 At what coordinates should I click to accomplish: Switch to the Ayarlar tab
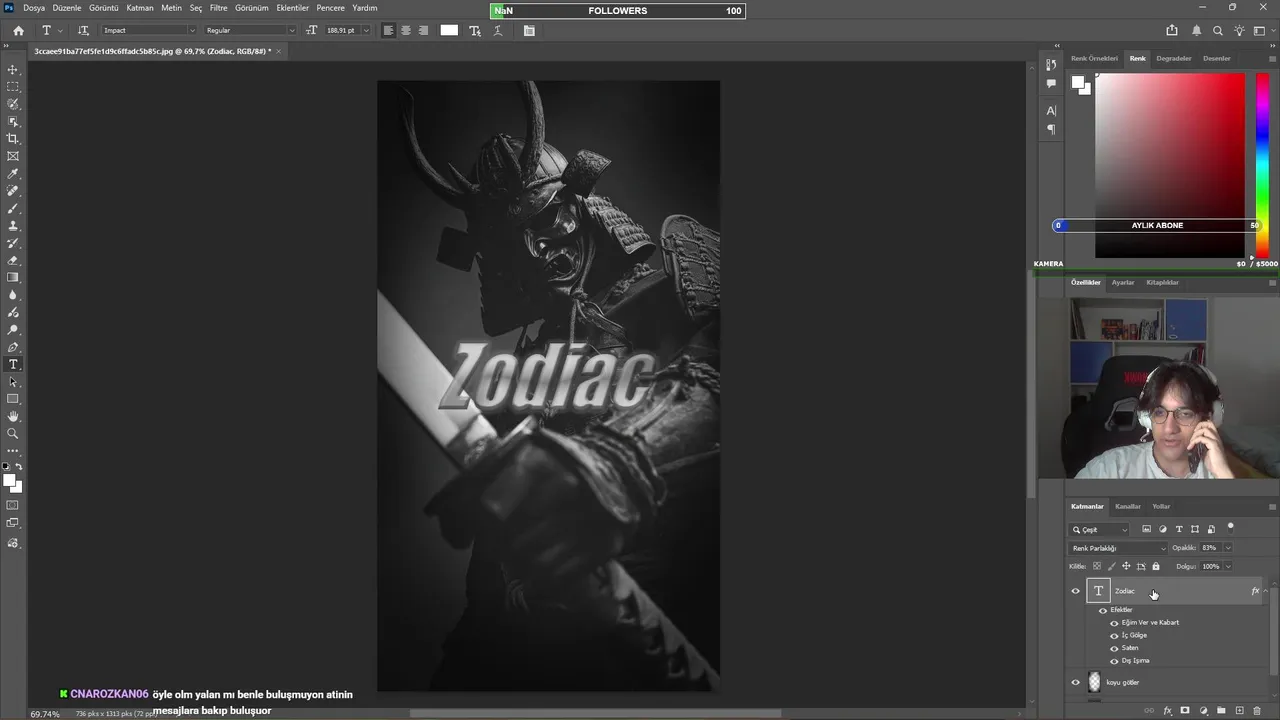click(x=1123, y=282)
